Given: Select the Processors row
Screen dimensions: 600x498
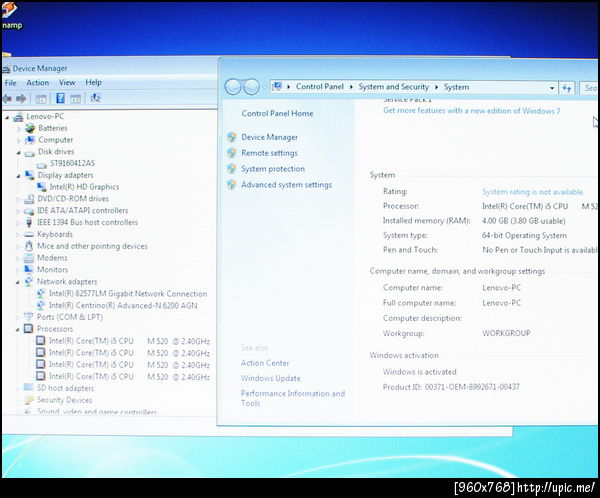Looking at the screenshot, I should 55,329.
